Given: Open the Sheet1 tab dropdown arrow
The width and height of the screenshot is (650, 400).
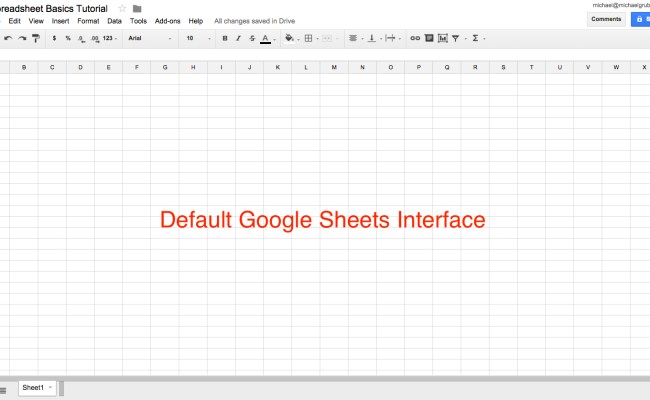Looking at the screenshot, I should 50,388.
